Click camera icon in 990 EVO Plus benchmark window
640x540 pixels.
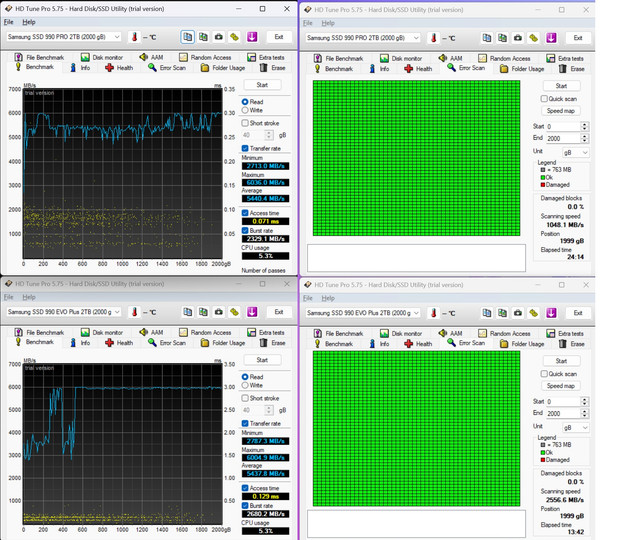click(x=219, y=312)
